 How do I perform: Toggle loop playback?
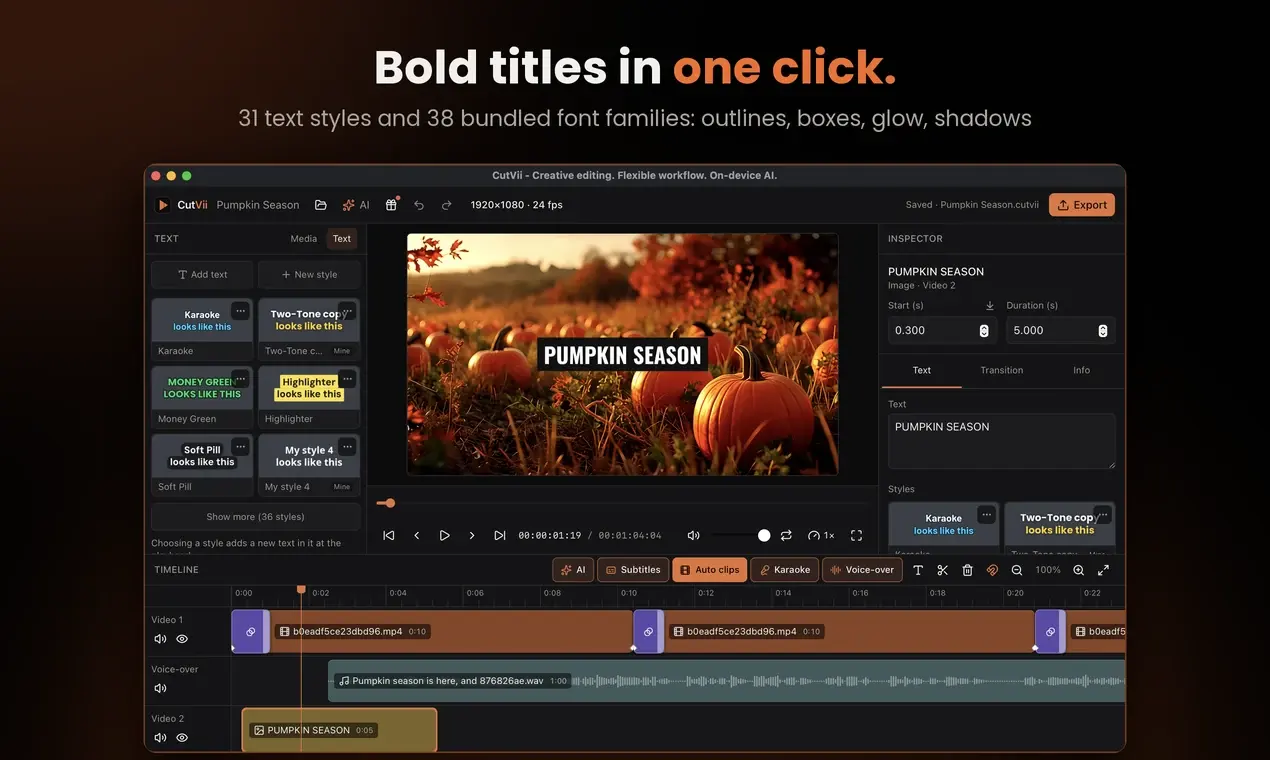pos(786,536)
